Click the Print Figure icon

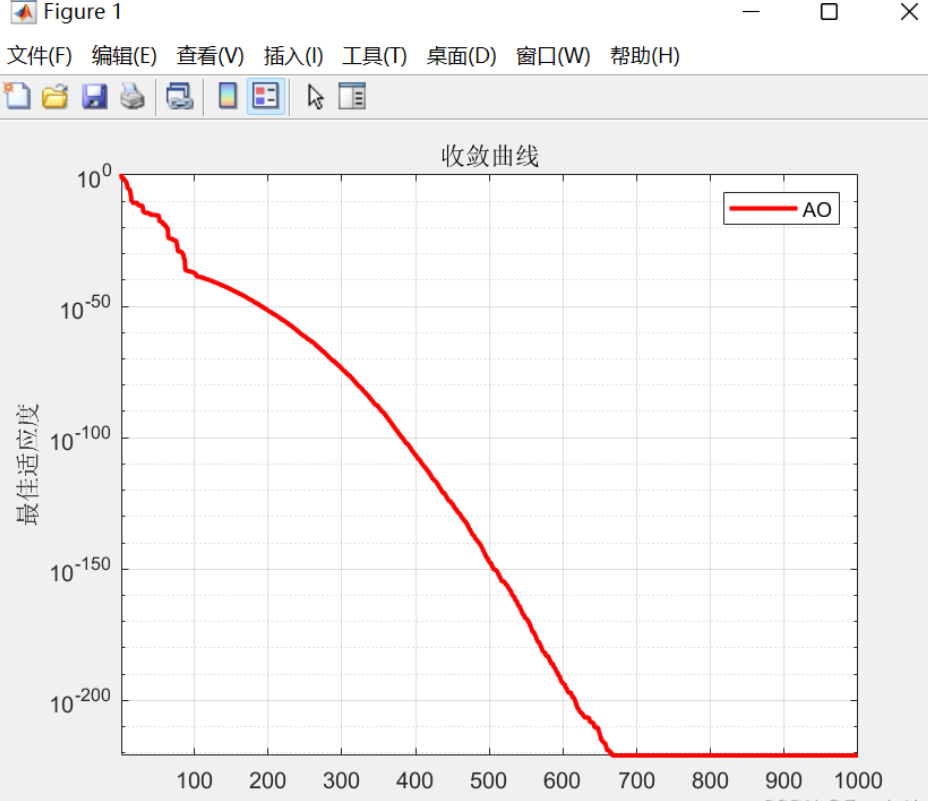click(x=131, y=96)
